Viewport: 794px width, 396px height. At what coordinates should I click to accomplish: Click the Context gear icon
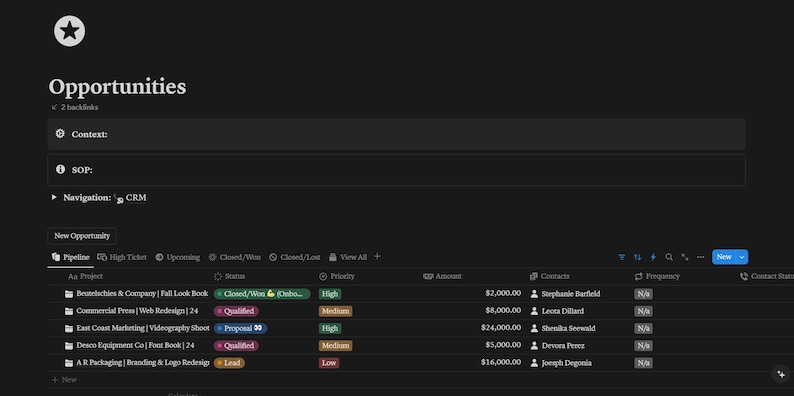pyautogui.click(x=60, y=134)
